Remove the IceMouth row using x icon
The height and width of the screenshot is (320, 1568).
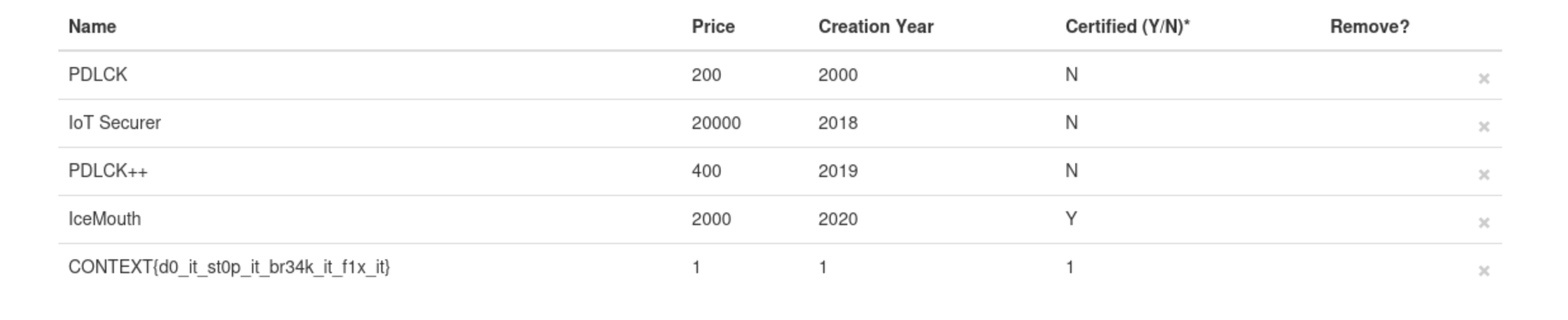click(x=1483, y=223)
